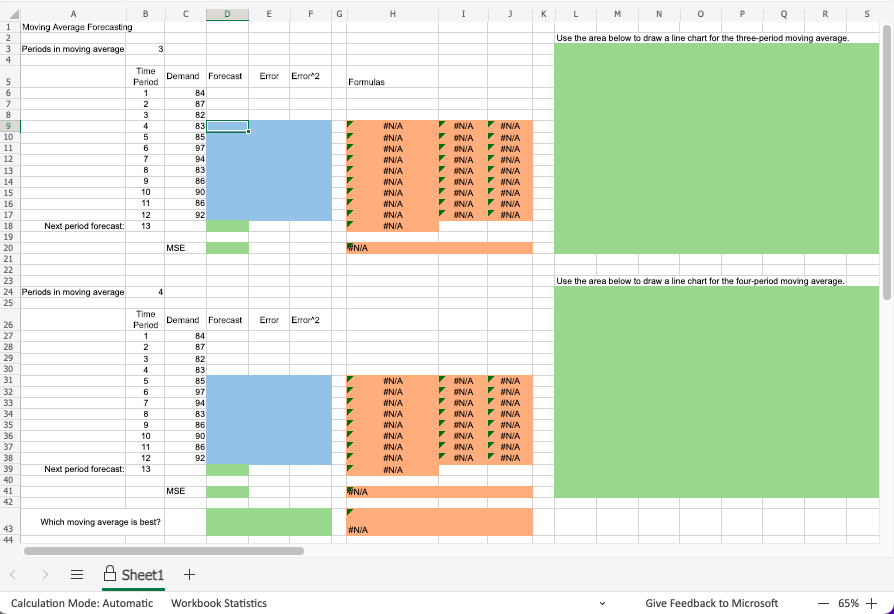894x614 pixels.
Task: Select demand value 97 in row 11
Action: 185,148
